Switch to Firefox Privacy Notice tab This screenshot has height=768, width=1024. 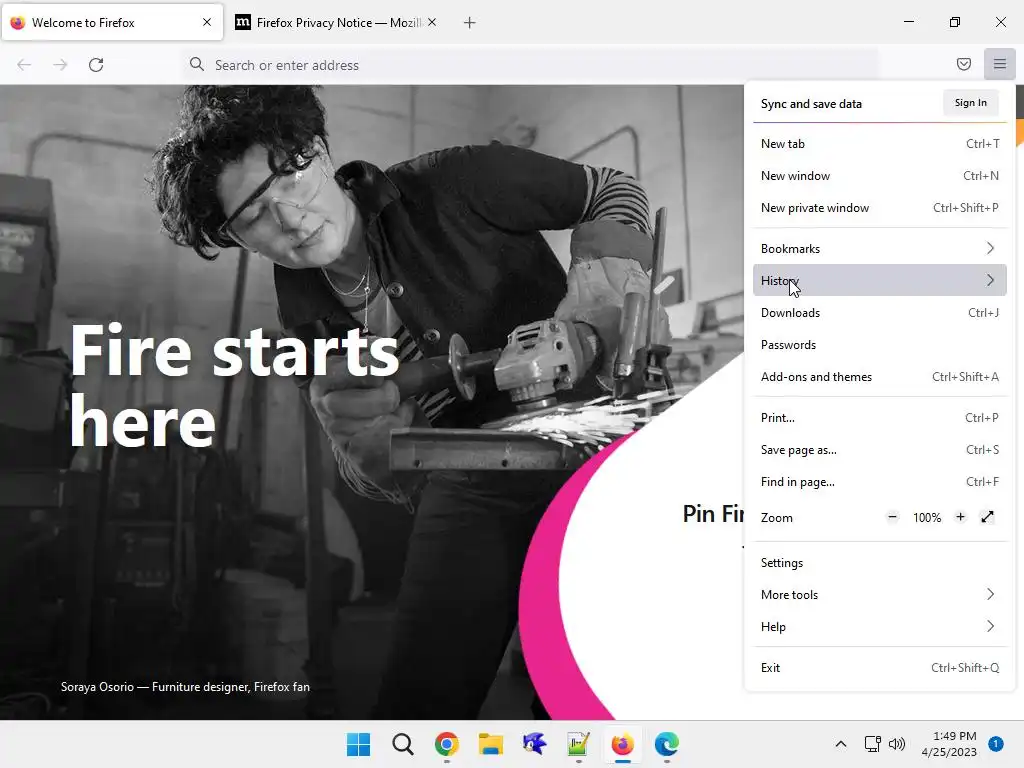click(335, 23)
